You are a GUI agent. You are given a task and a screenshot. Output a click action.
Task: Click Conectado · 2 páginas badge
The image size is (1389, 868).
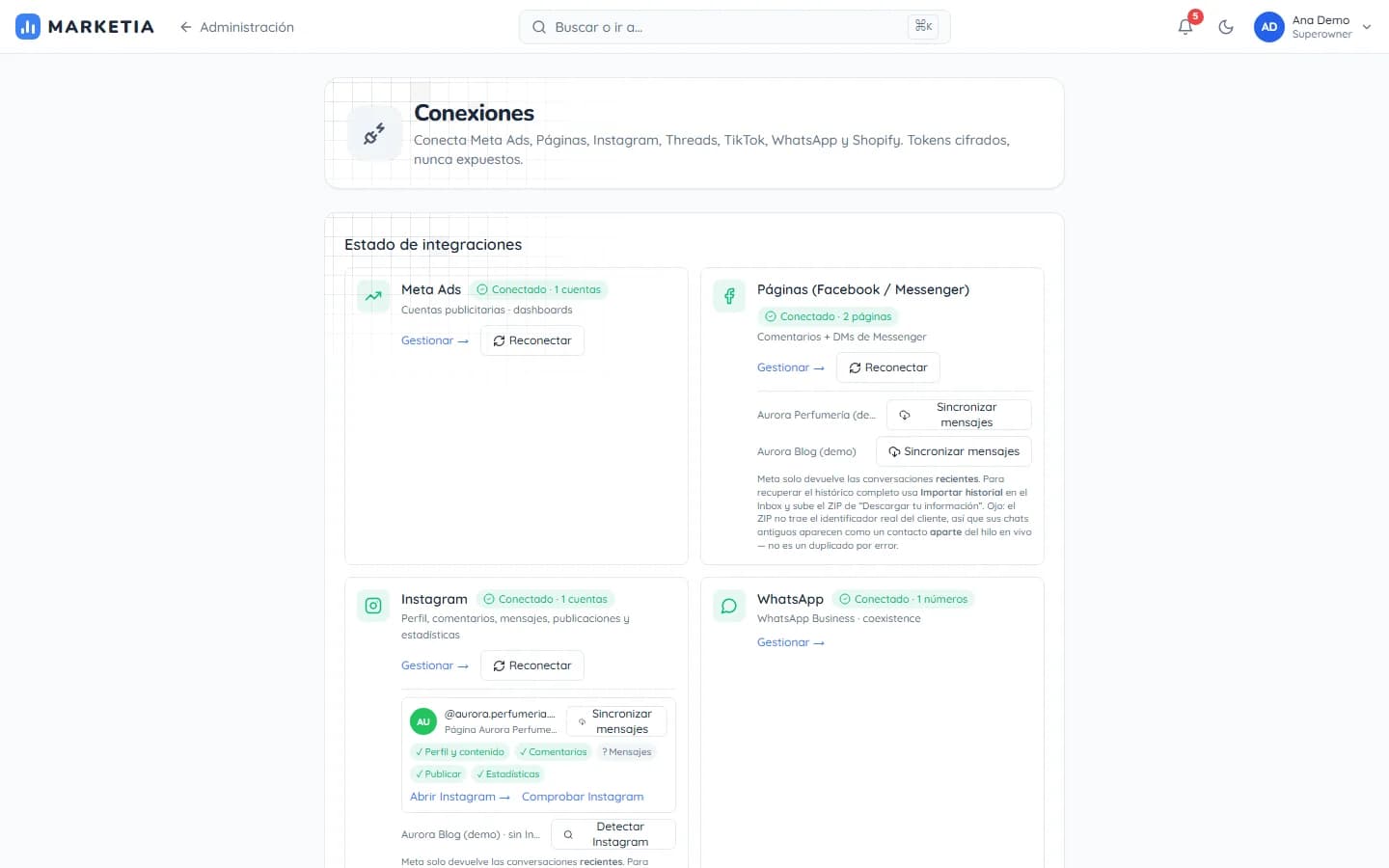pyautogui.click(x=828, y=316)
